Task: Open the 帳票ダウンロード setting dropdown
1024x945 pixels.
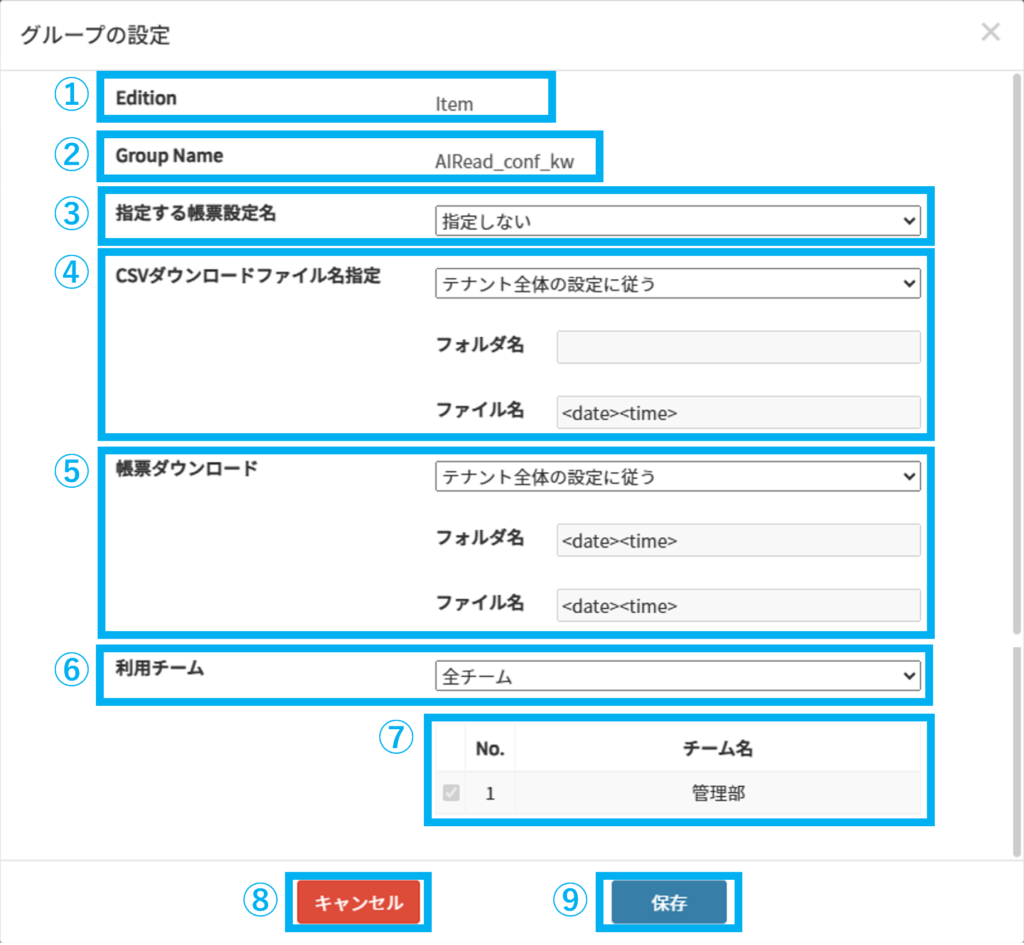Action: click(677, 478)
